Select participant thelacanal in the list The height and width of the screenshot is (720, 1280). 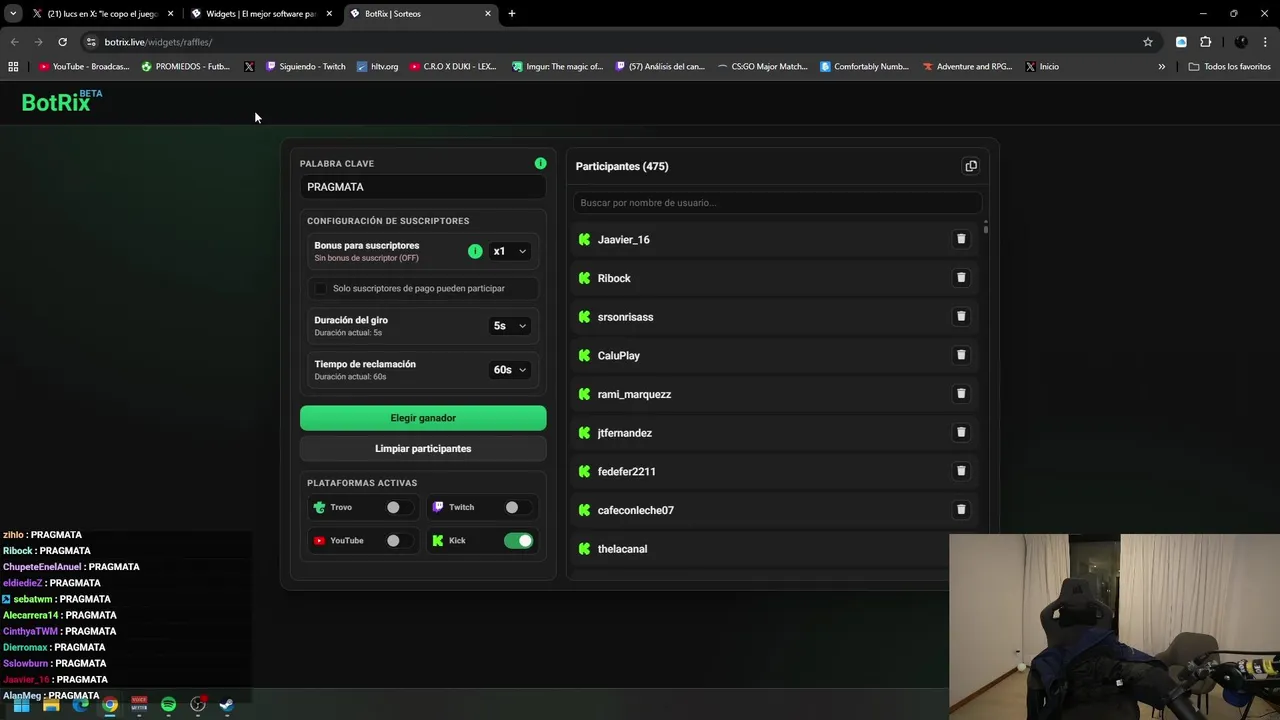[x=622, y=549]
